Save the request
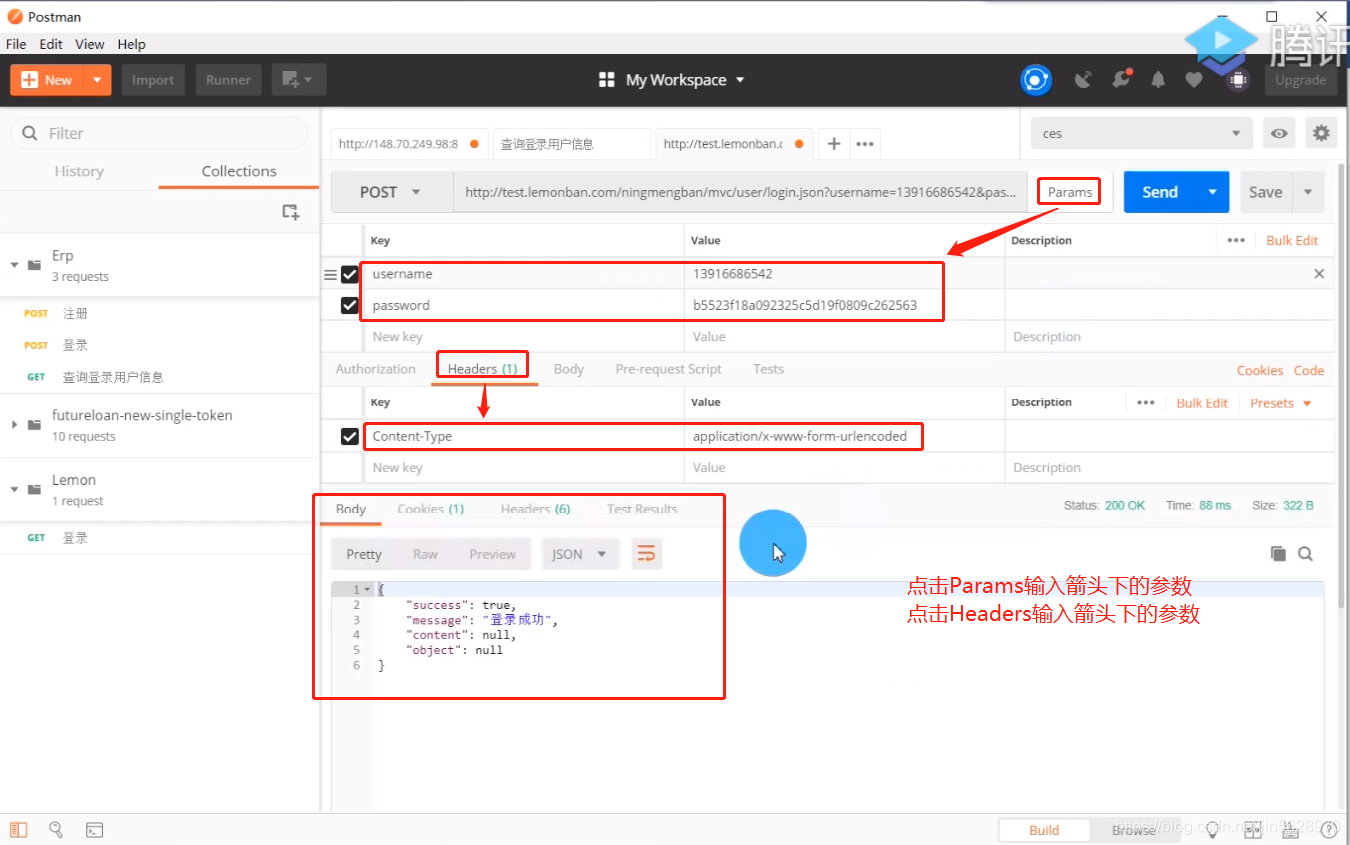 point(1265,192)
